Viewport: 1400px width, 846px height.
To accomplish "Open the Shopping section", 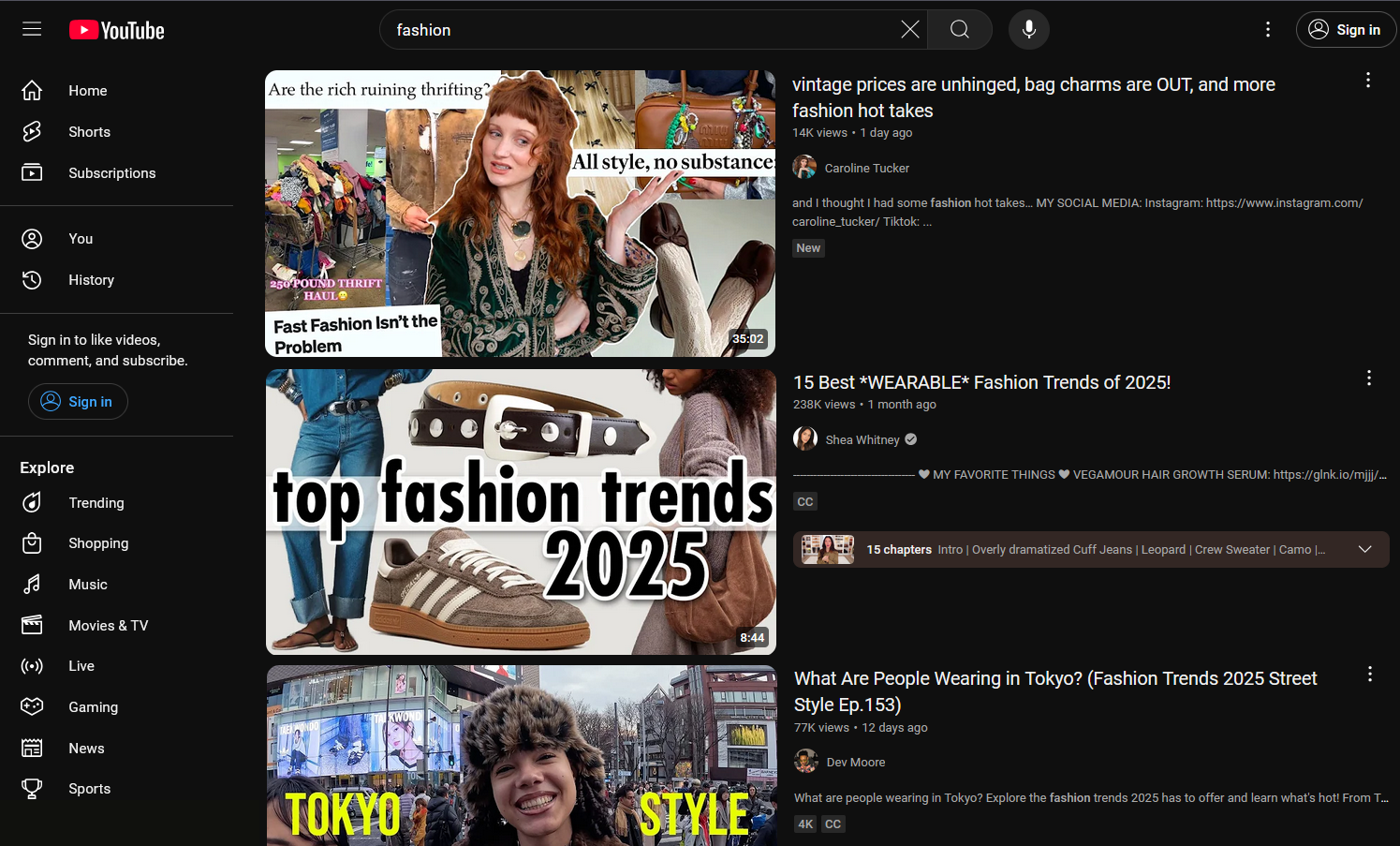I will point(98,542).
